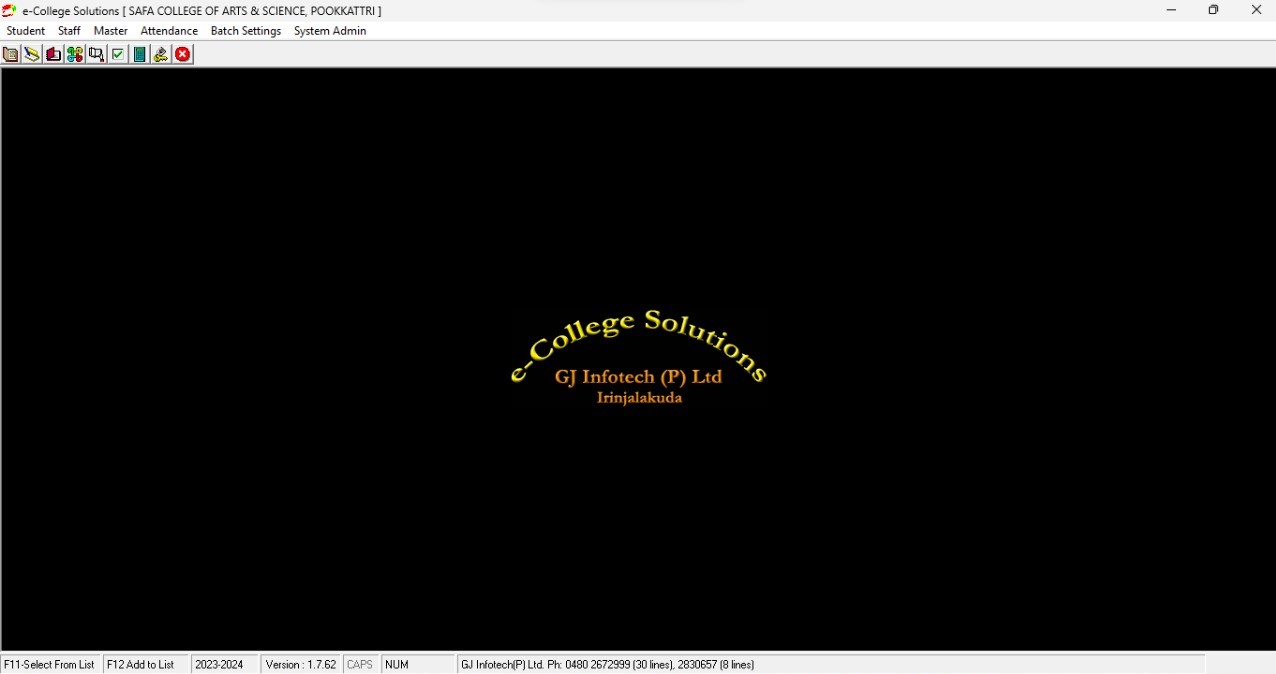Image resolution: width=1276 pixels, height=674 pixels.
Task: Open the Master menu
Action: [111, 31]
